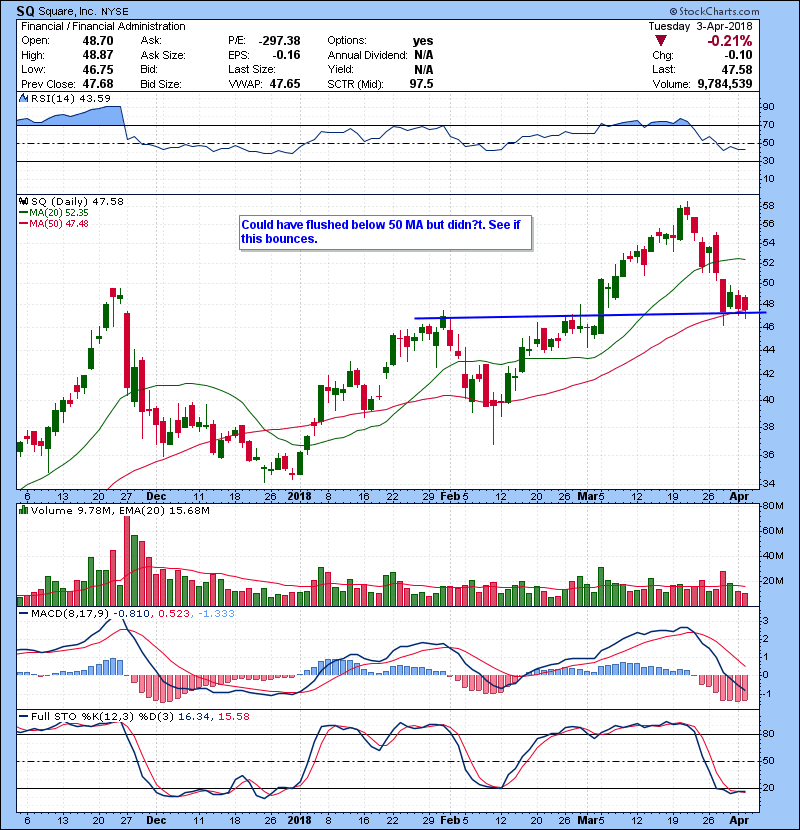
Task: Click the blue annotation note about 50 MA
Action: (x=385, y=232)
